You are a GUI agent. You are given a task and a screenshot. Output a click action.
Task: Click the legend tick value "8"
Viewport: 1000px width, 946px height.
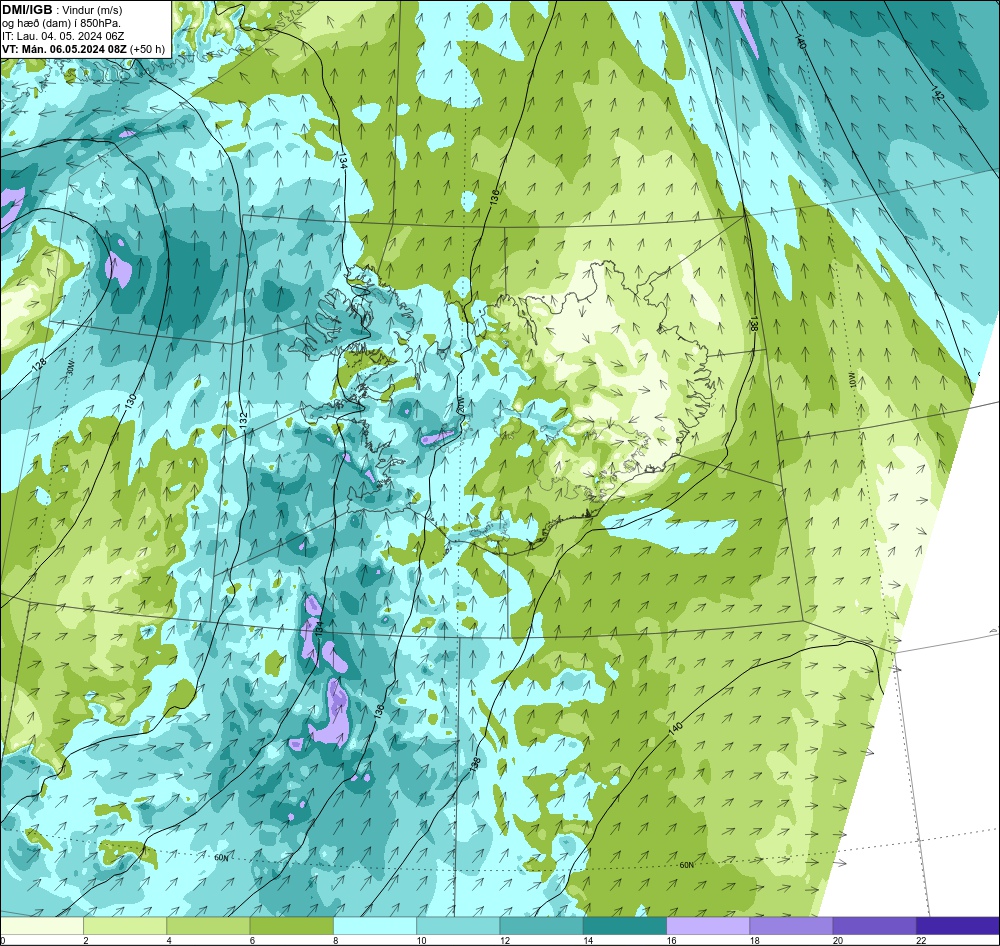335,940
